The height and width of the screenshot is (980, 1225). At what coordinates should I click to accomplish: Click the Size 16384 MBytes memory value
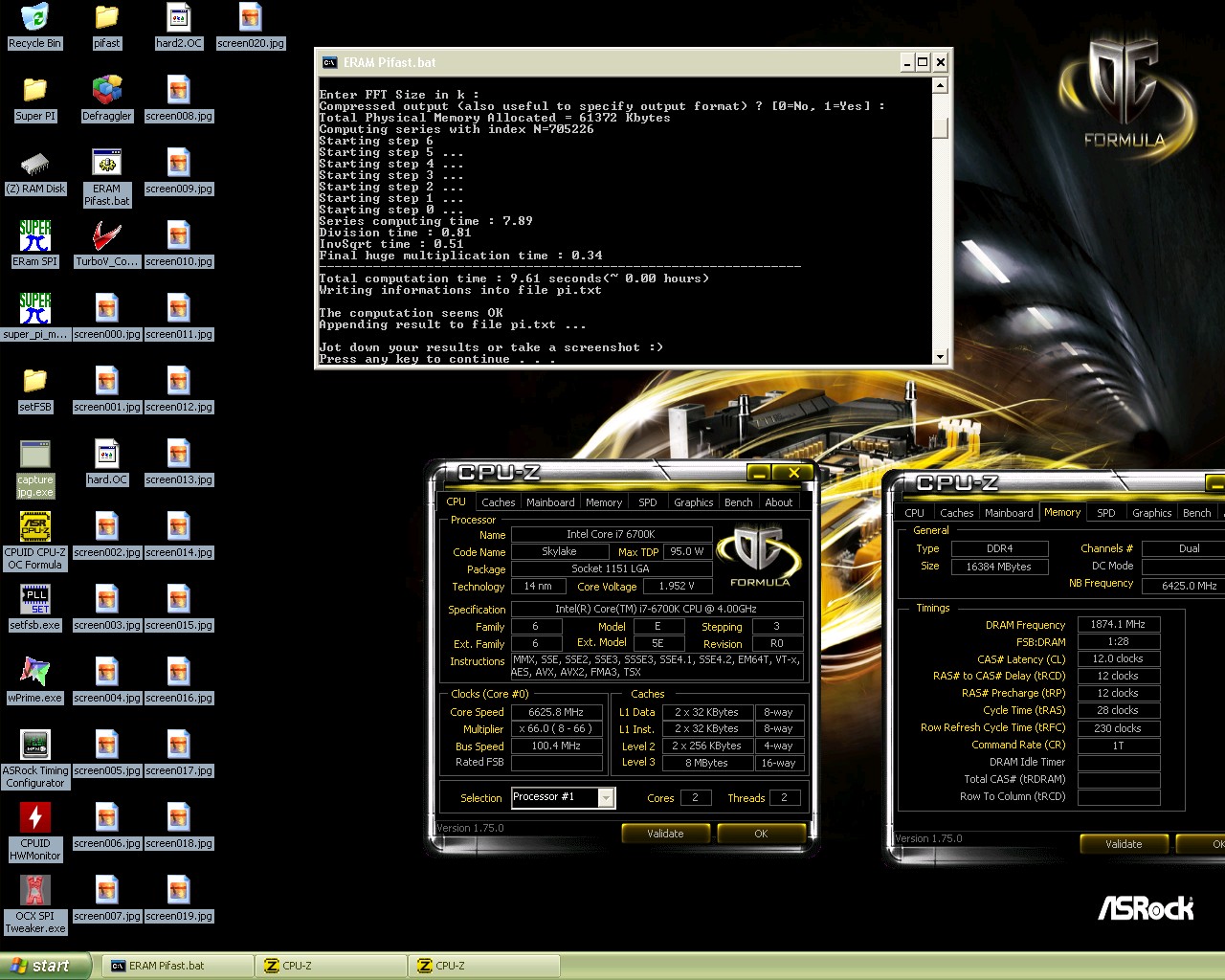click(998, 567)
